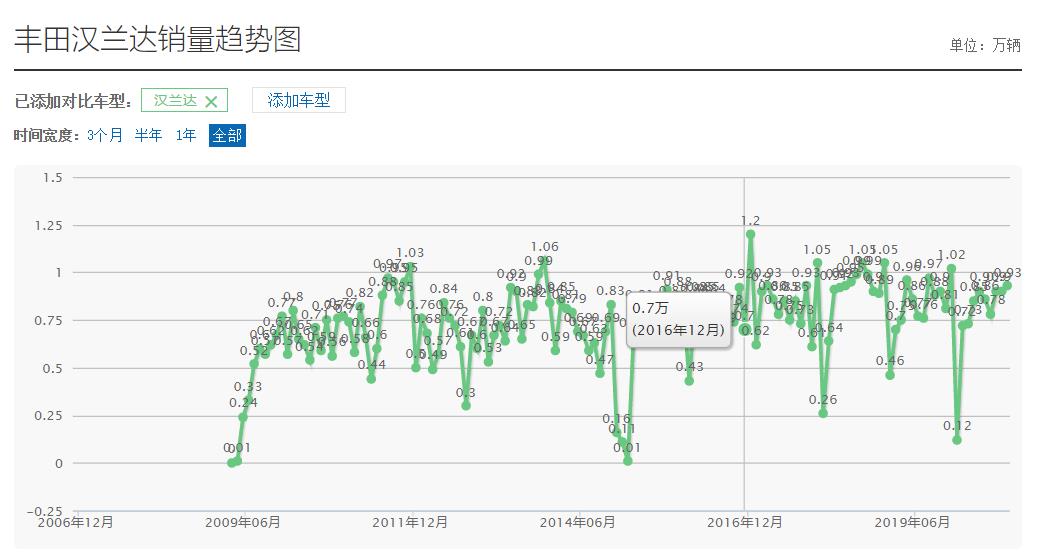Screen dimensions: 1047x557
Task: Click the 0.44 data point
Action: coord(371,379)
